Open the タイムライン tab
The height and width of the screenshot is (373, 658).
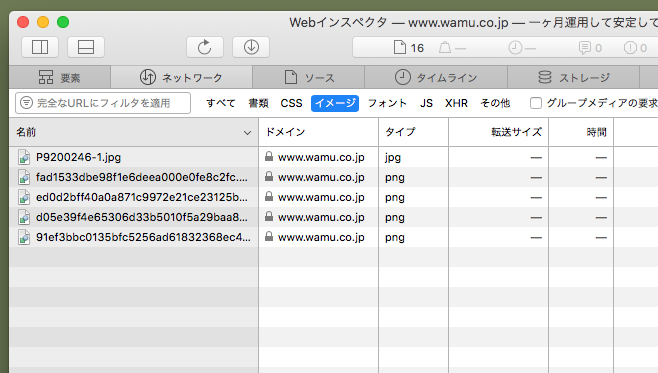tap(436, 77)
